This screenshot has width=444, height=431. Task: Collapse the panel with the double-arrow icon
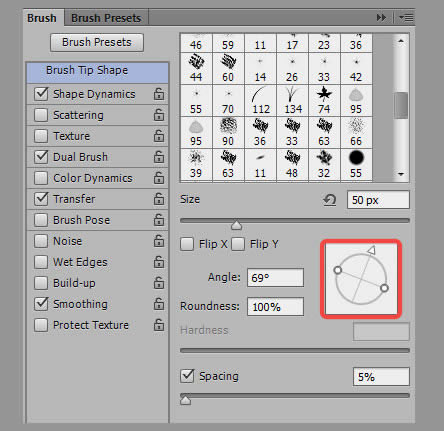381,17
